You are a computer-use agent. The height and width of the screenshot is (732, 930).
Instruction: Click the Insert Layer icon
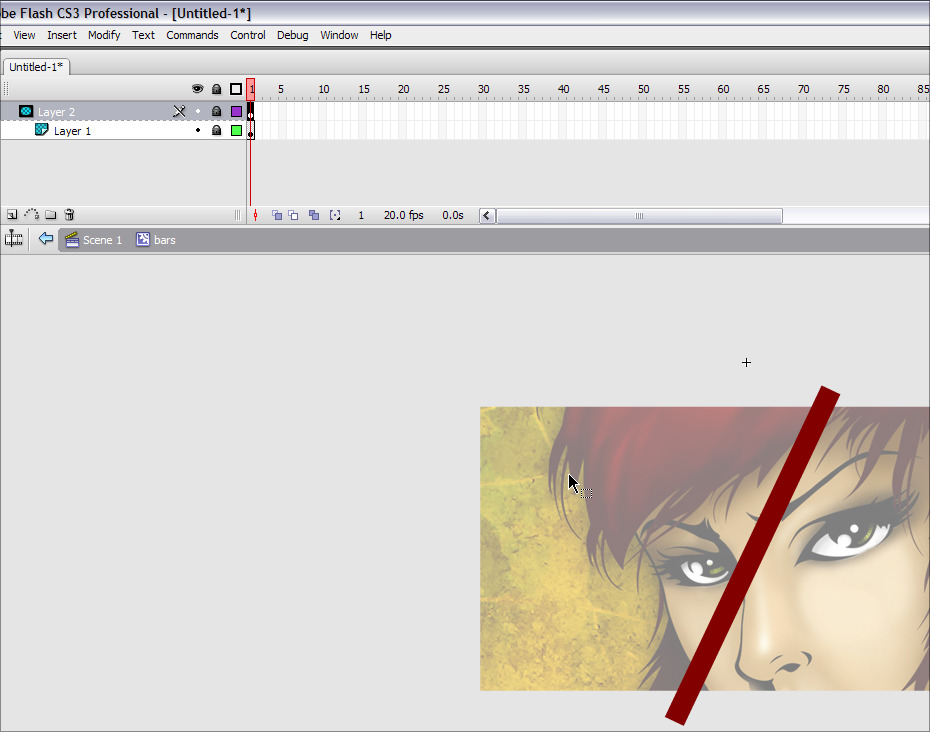[x=12, y=215]
